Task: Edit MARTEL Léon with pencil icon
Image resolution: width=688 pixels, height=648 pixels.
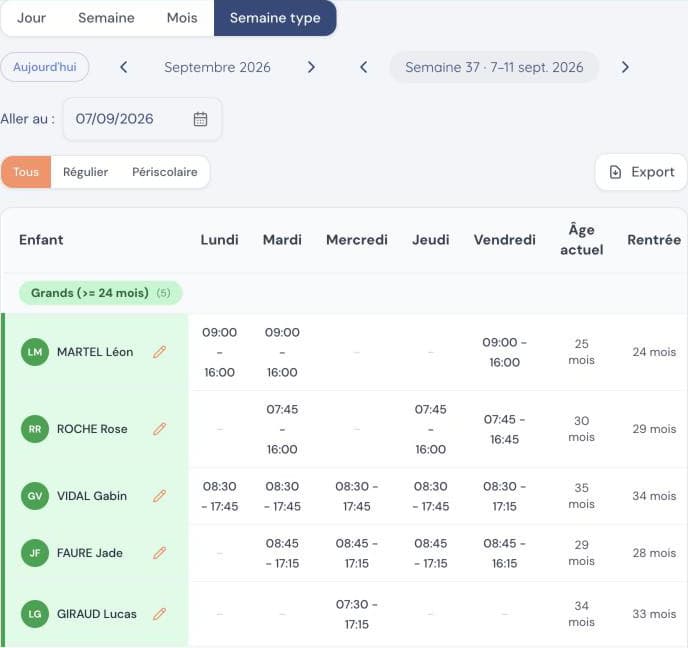Action: click(x=160, y=352)
